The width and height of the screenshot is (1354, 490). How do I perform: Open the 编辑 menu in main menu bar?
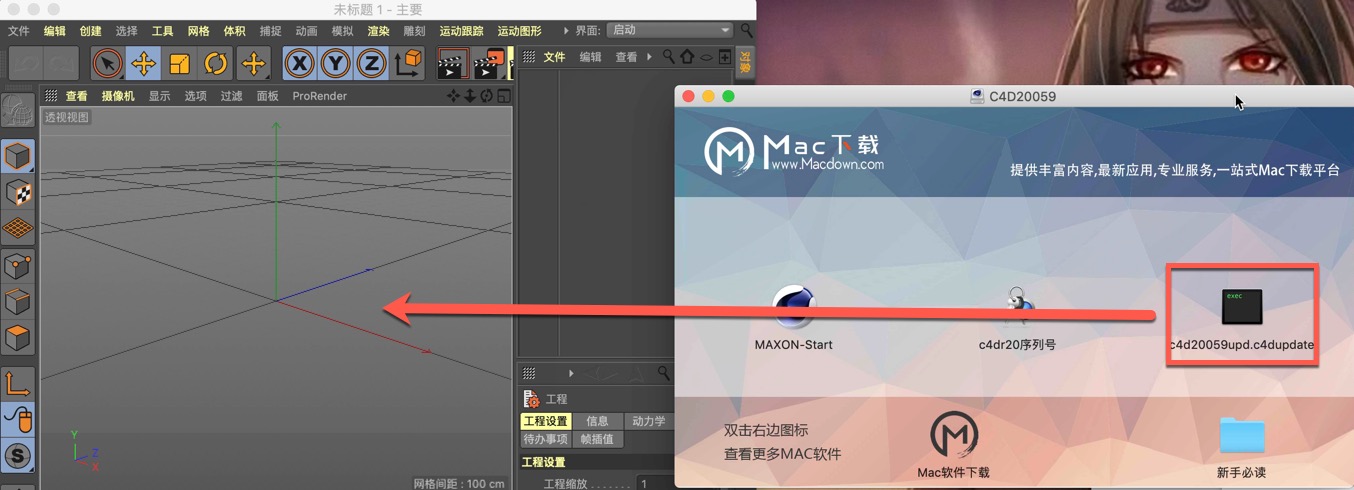pyautogui.click(x=55, y=31)
